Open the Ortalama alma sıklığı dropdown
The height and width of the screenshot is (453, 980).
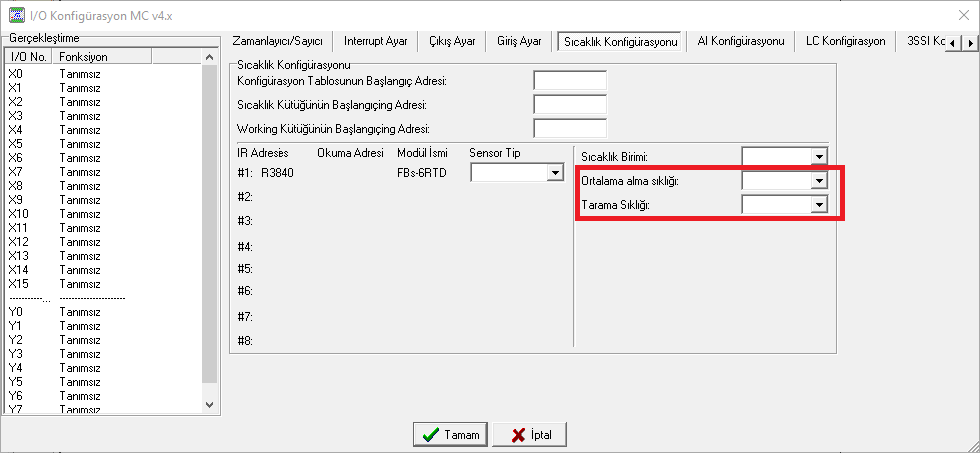click(819, 181)
